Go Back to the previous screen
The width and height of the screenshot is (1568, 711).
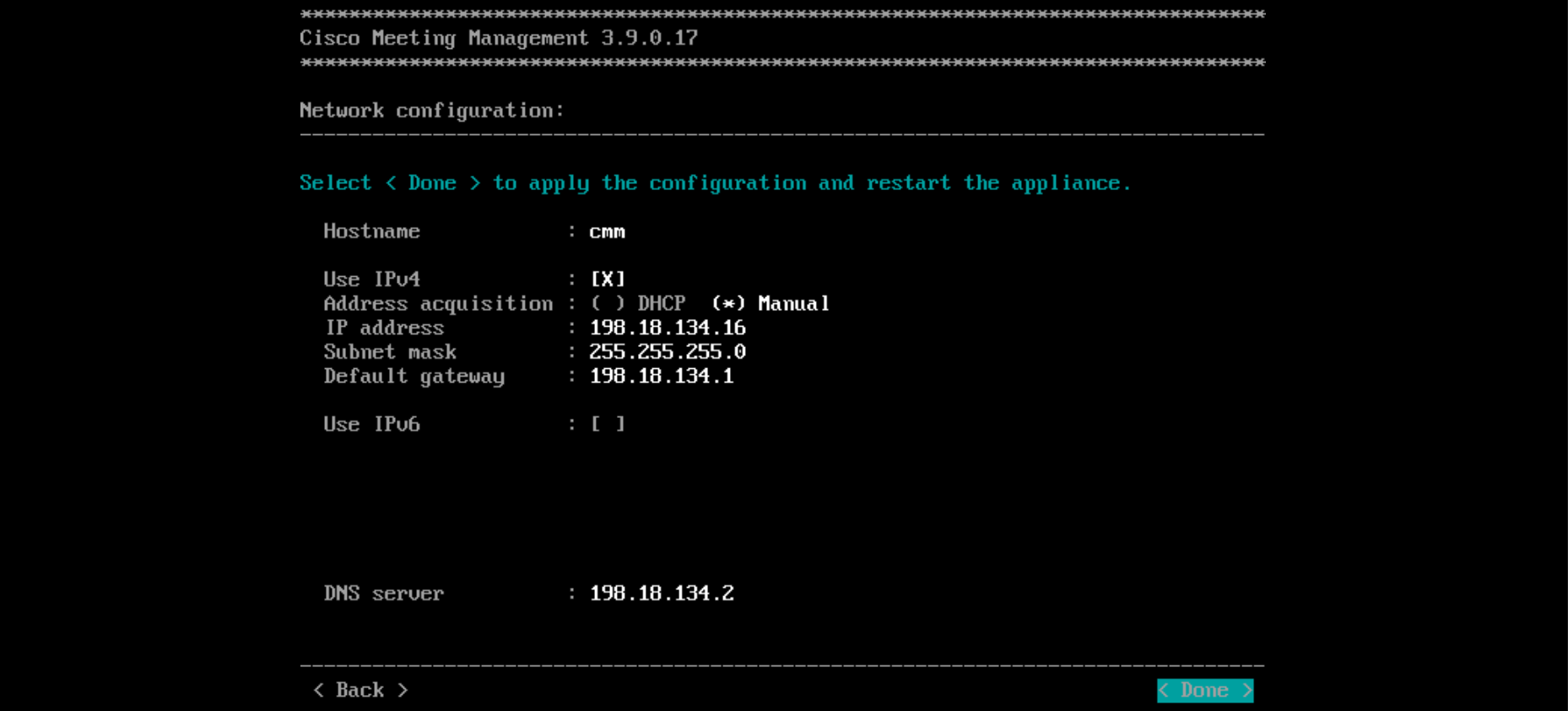360,691
